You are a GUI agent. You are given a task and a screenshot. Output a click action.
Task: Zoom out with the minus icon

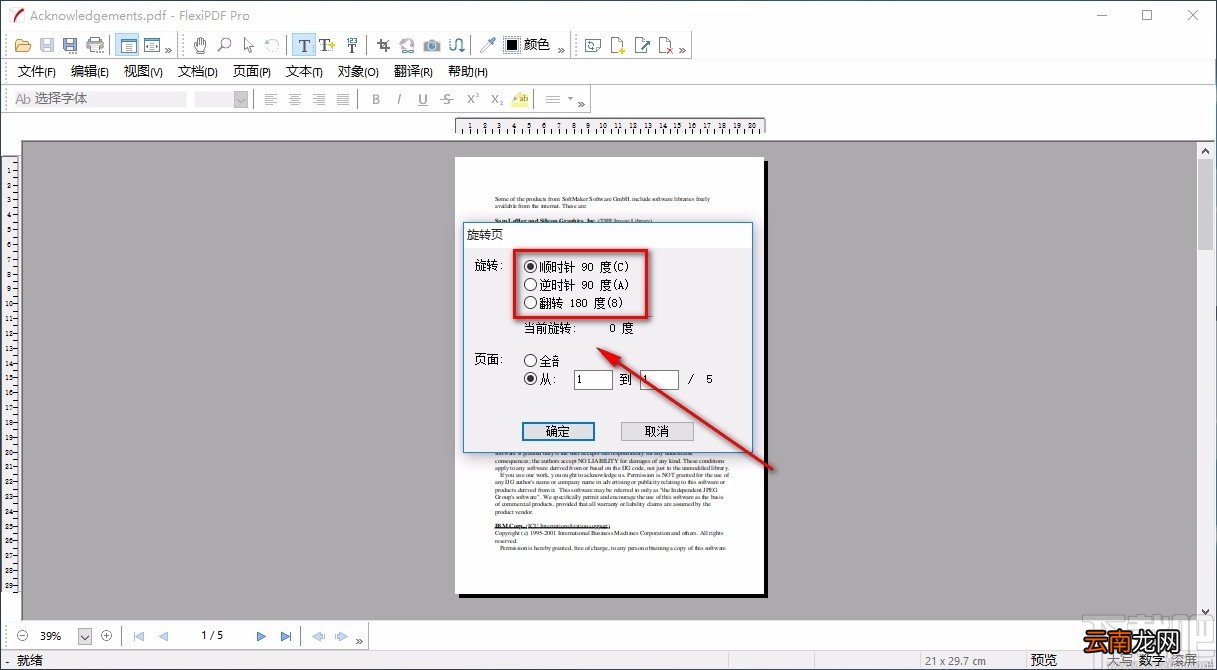(x=23, y=635)
